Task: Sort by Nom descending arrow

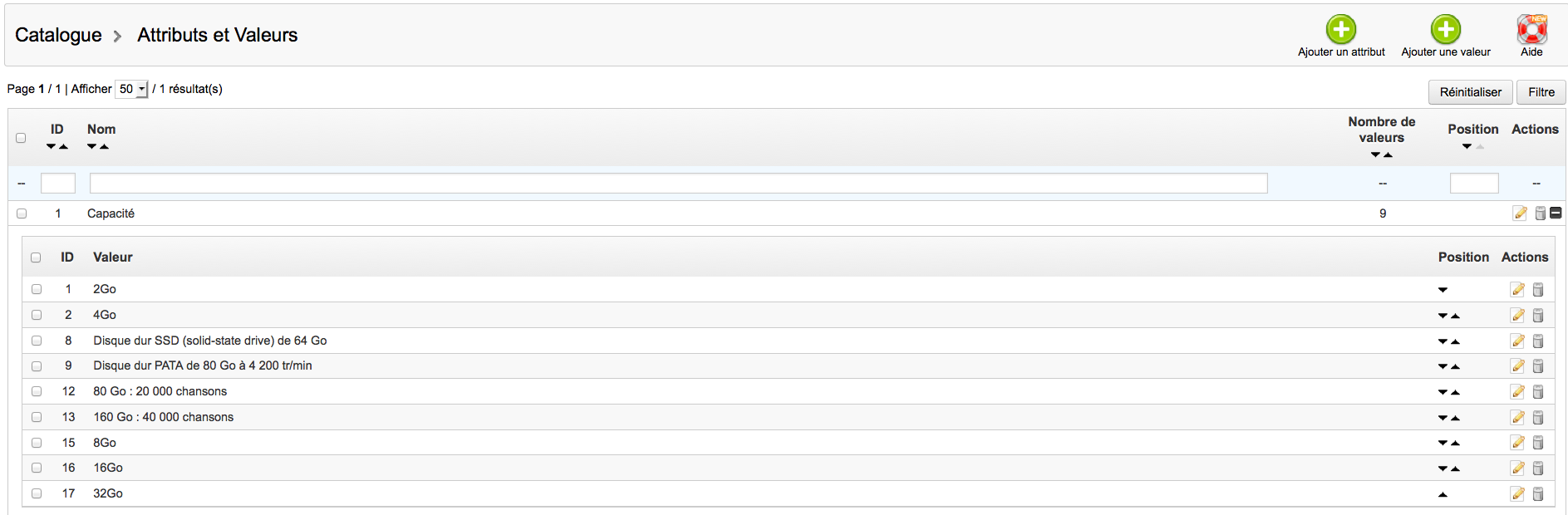Action: coord(91,147)
